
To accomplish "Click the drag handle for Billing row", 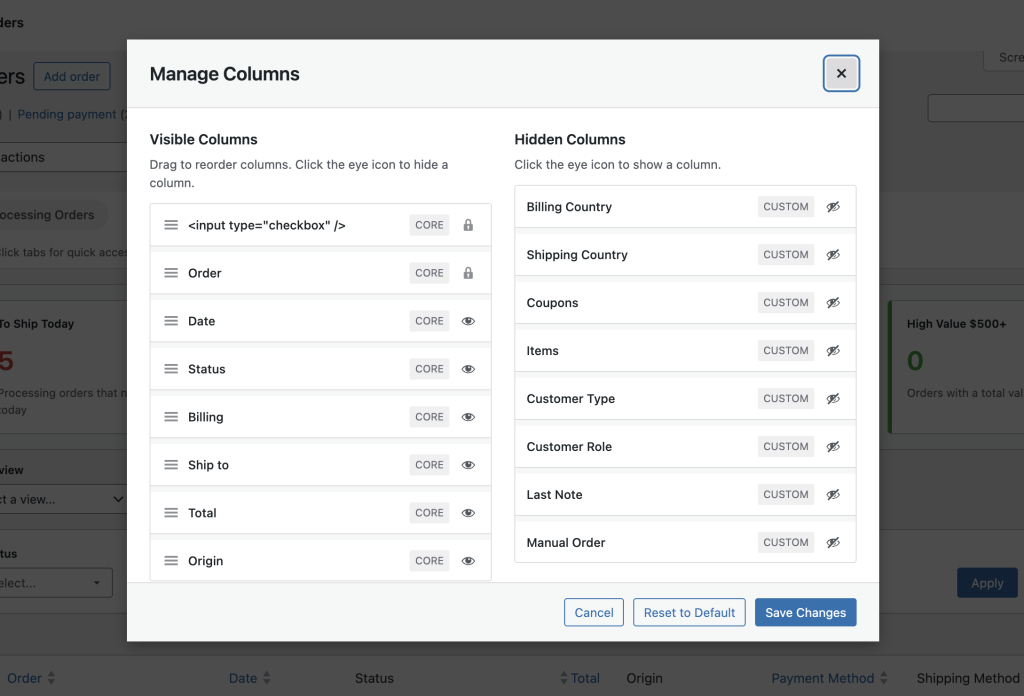I will tap(171, 417).
